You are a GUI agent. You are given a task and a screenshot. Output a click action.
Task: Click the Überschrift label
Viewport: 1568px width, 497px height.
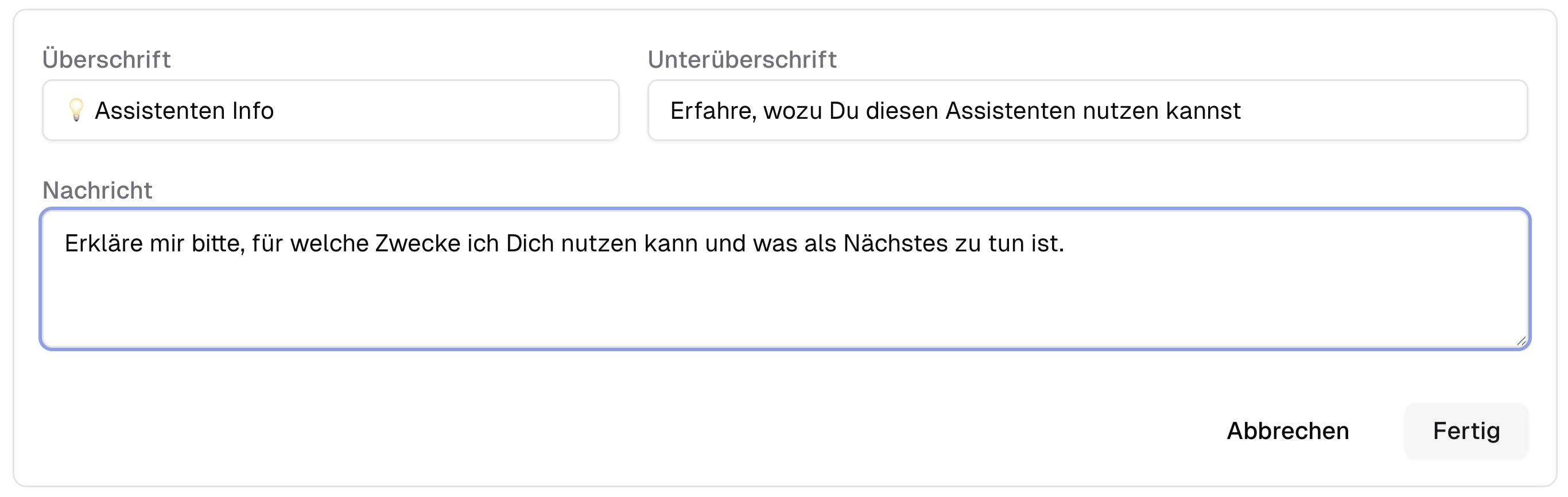click(x=107, y=59)
